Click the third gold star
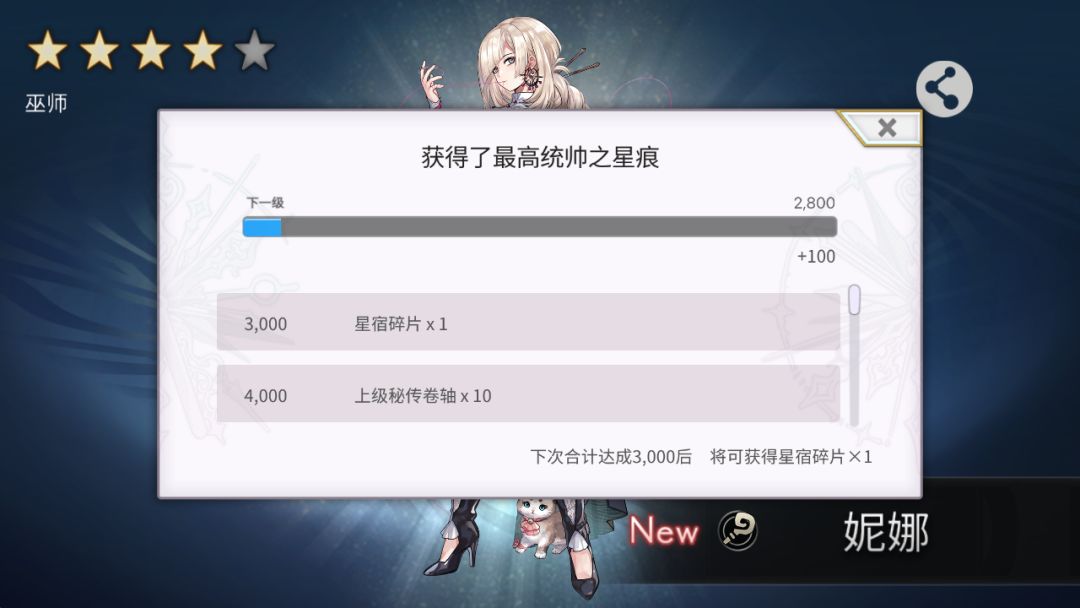The image size is (1080, 608). coord(151,50)
